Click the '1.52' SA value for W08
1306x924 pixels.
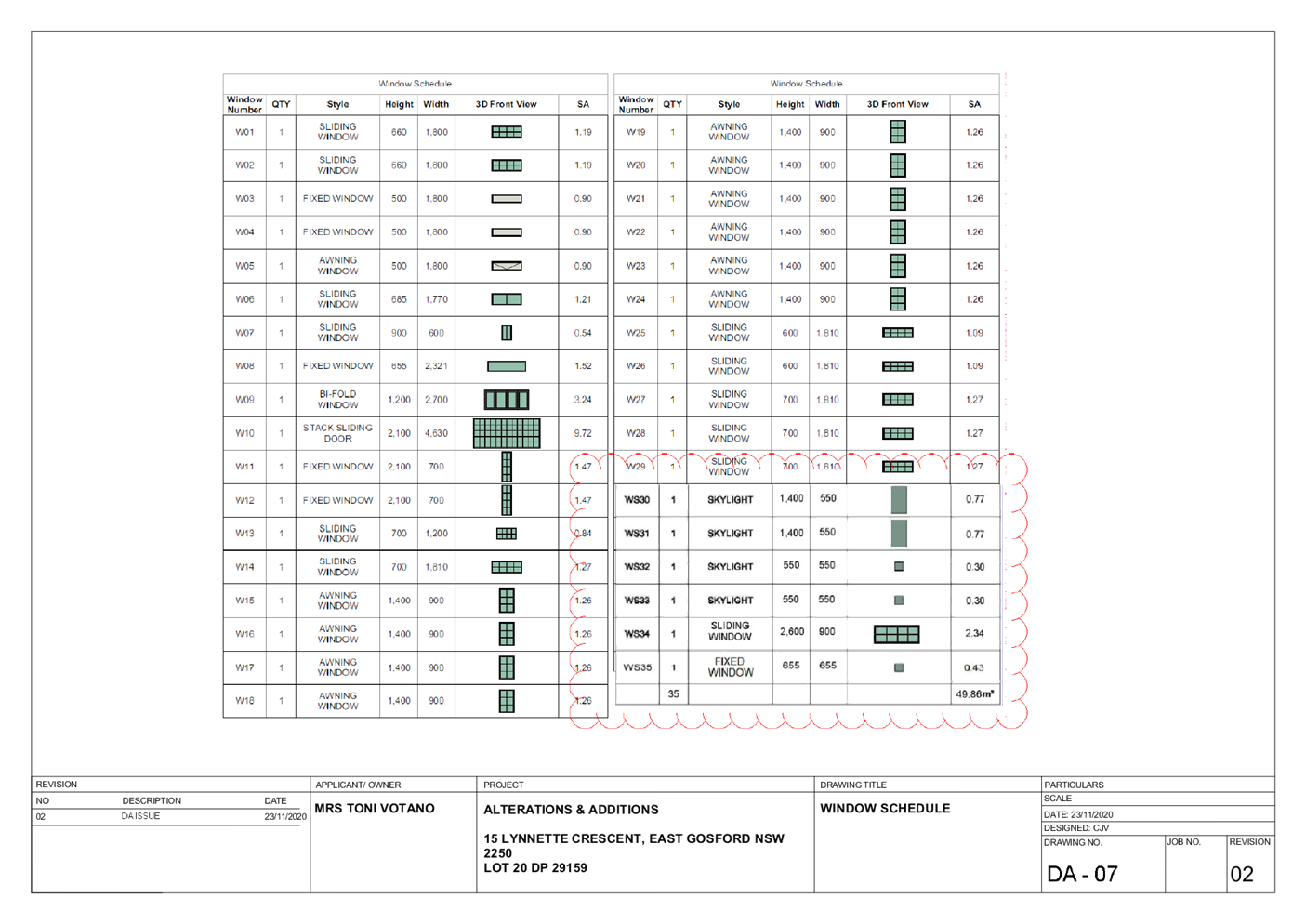(x=583, y=366)
